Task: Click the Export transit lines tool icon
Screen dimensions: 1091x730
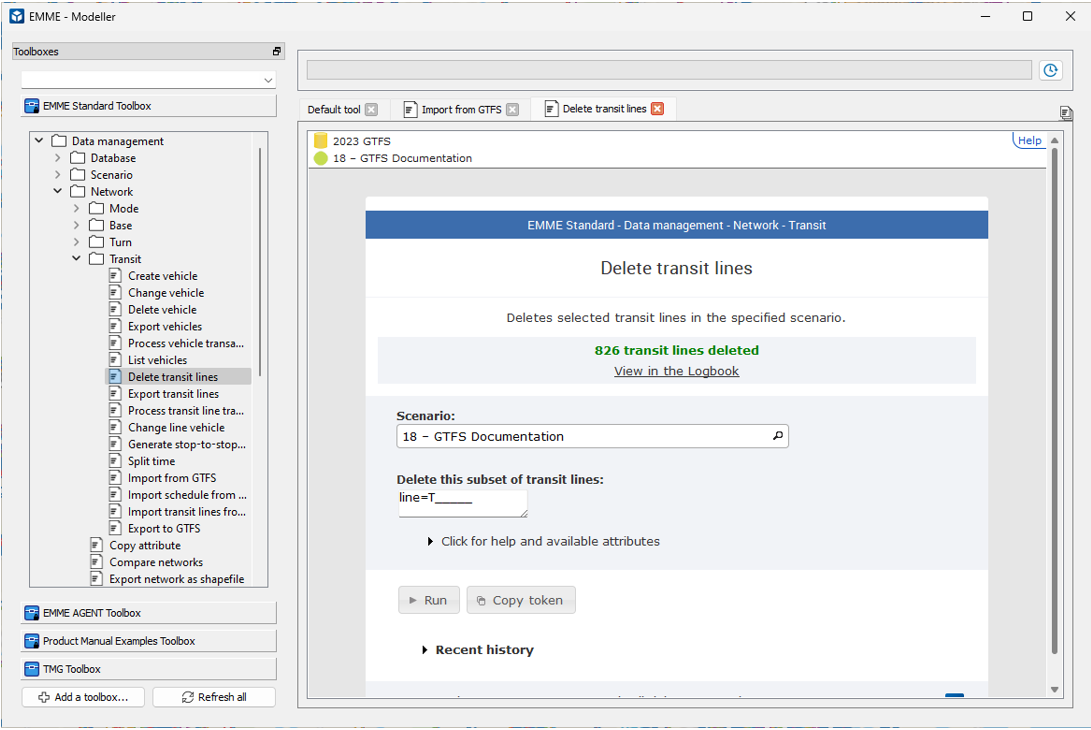Action: point(116,393)
